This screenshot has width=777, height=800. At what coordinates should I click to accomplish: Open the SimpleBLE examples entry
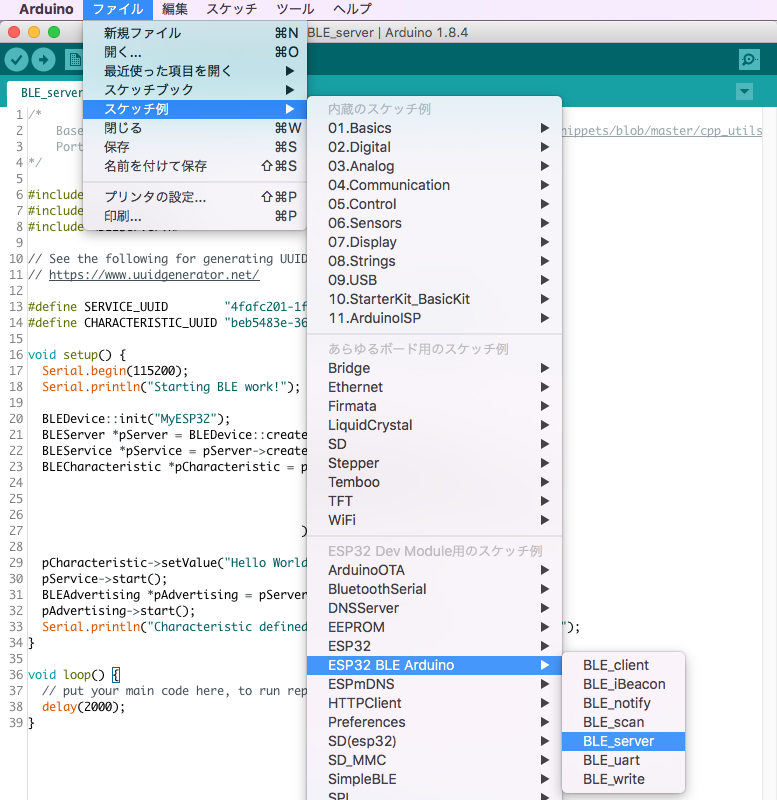click(x=435, y=779)
